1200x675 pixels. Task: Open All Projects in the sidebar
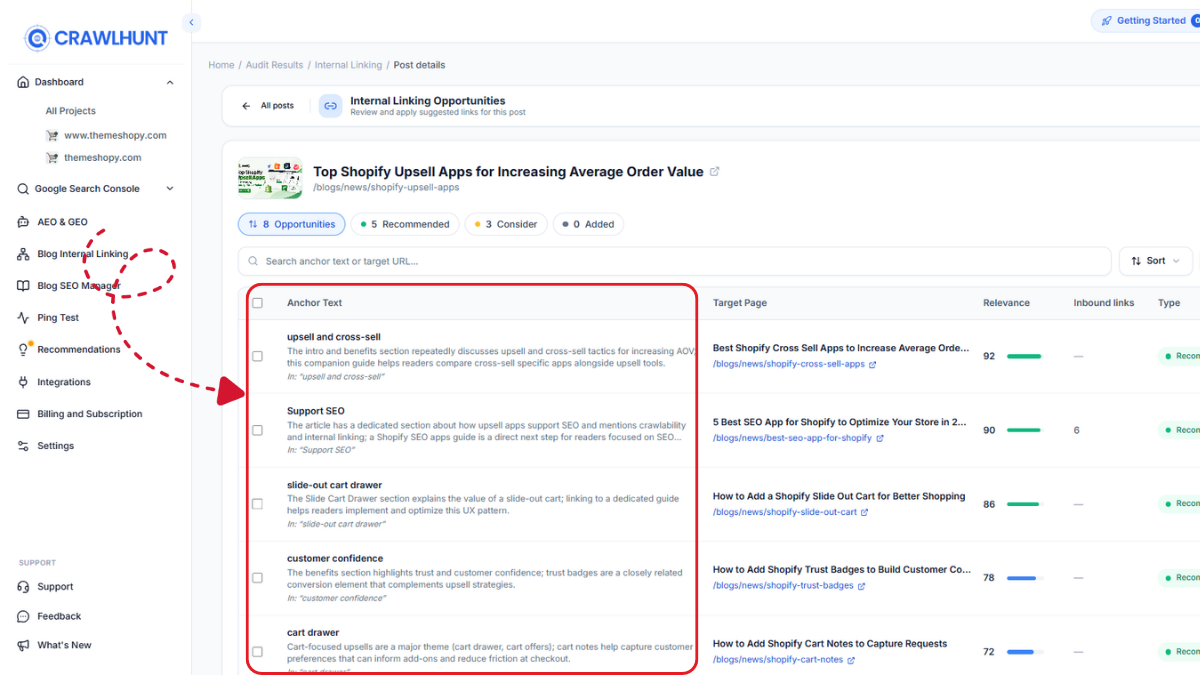click(71, 111)
